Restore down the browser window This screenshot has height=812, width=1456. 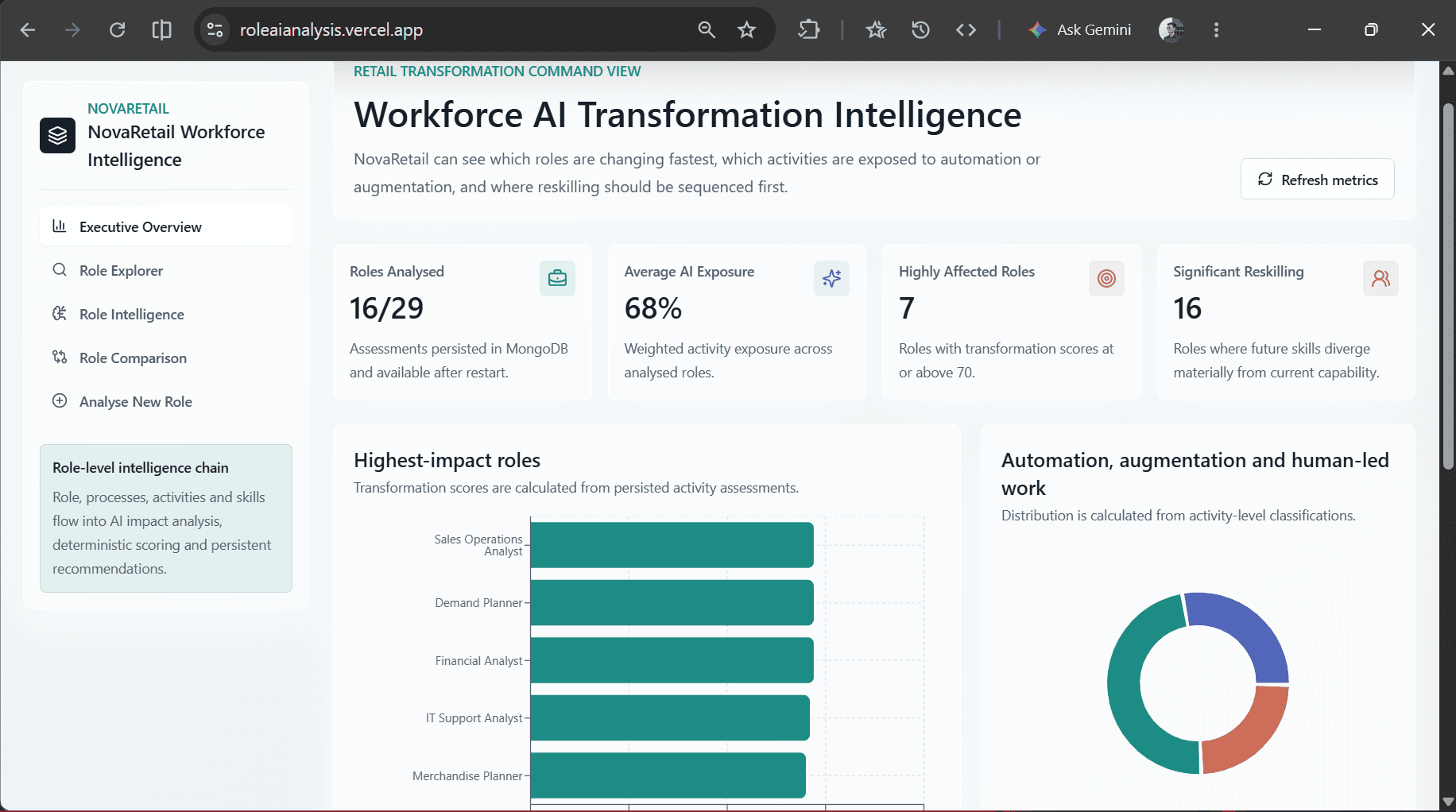click(1371, 30)
